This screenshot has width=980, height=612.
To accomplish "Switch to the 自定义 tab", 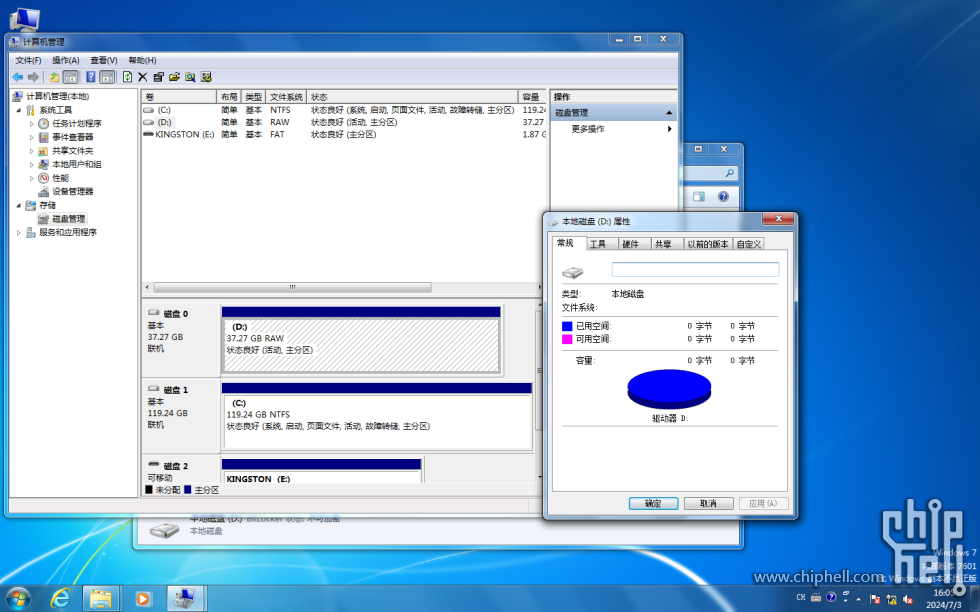I will tap(749, 244).
